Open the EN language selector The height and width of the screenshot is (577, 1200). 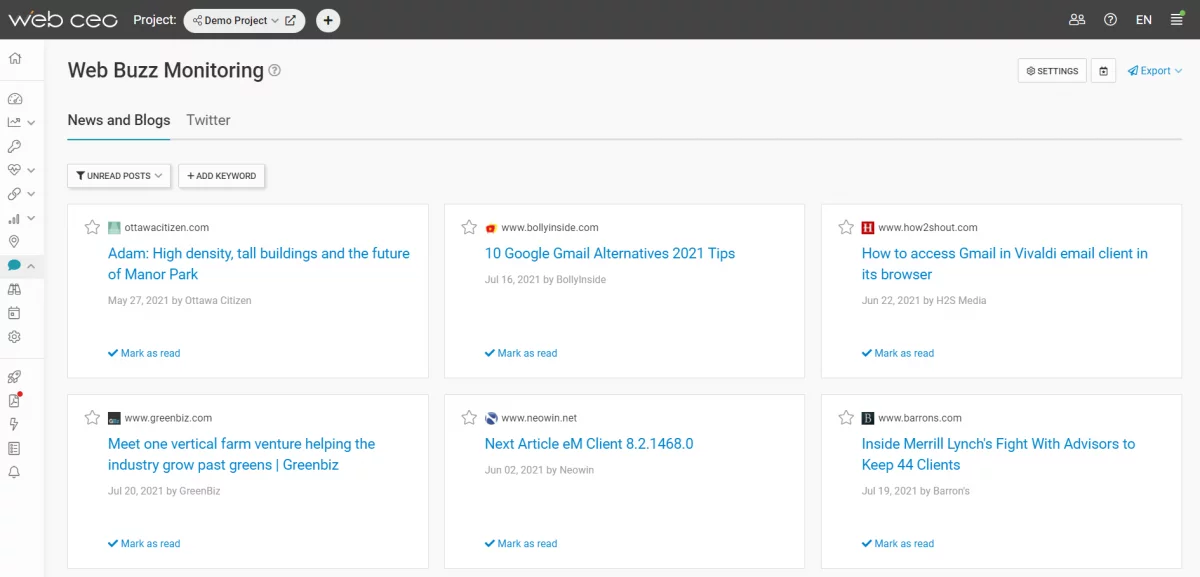[x=1144, y=20]
